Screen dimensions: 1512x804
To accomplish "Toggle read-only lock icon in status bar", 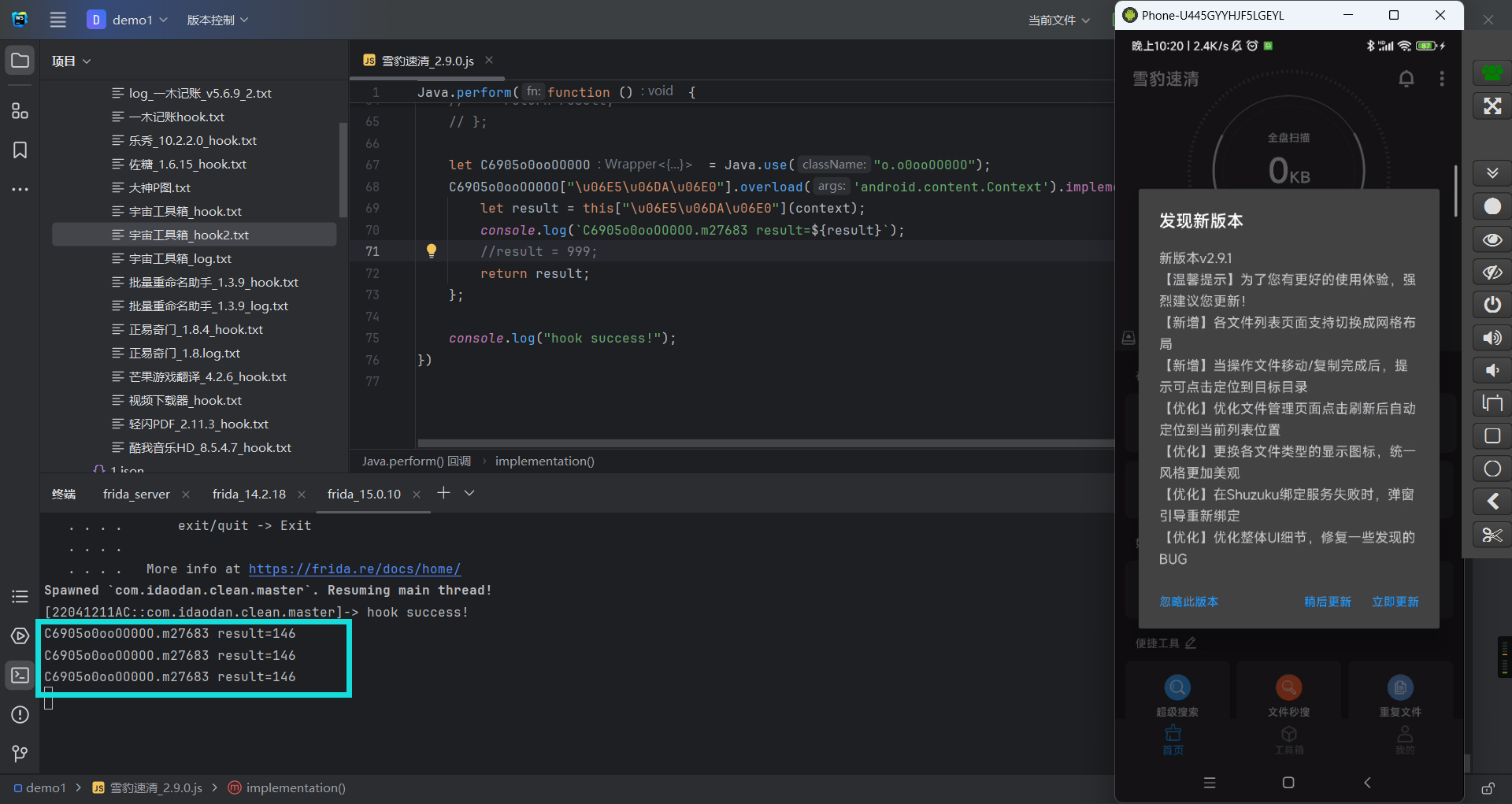I will (x=1488, y=788).
